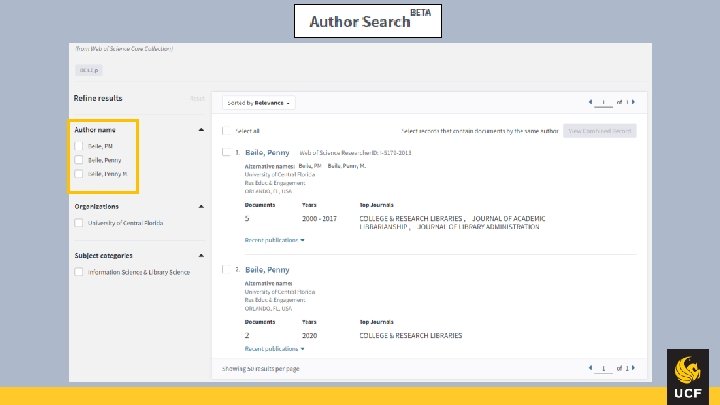Image resolution: width=720 pixels, height=405 pixels.
Task: Click the document count 2
Action: (247, 336)
